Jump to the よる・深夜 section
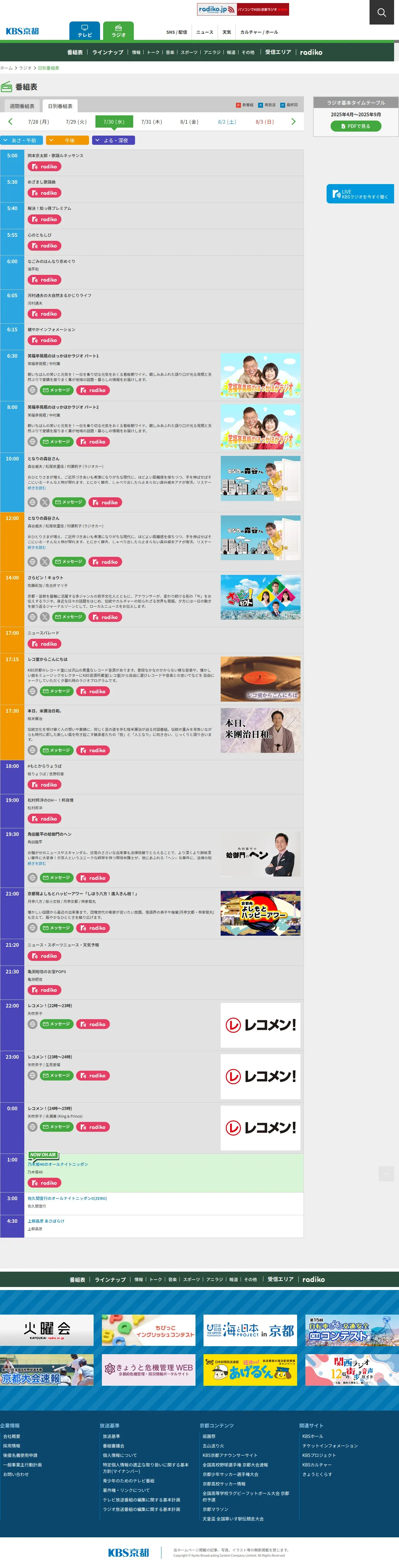 (x=113, y=140)
